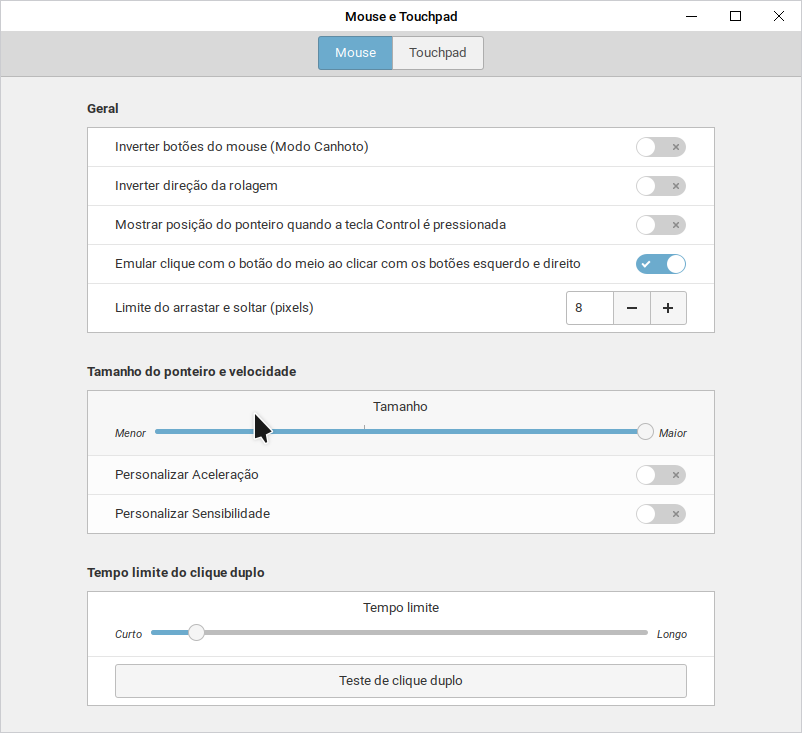Enable Personalizar Aceleração toggle
802x733 pixels.
(x=661, y=475)
